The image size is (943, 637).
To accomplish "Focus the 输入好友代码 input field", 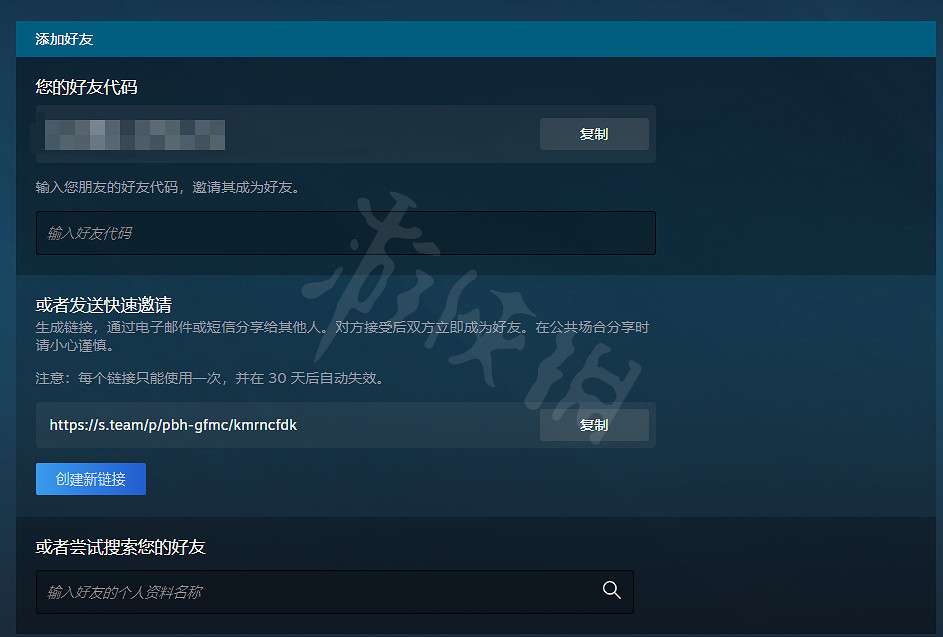I will pos(346,233).
